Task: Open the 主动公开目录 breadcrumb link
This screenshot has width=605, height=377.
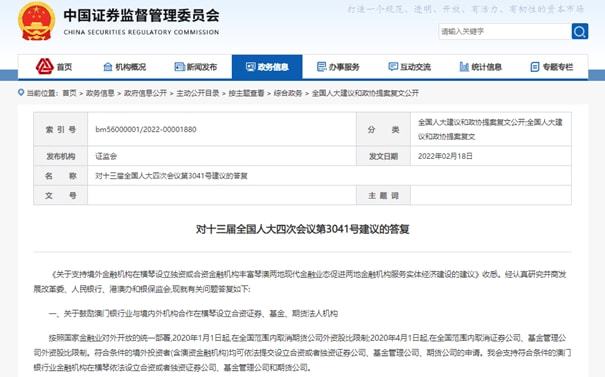Action: coord(198,93)
